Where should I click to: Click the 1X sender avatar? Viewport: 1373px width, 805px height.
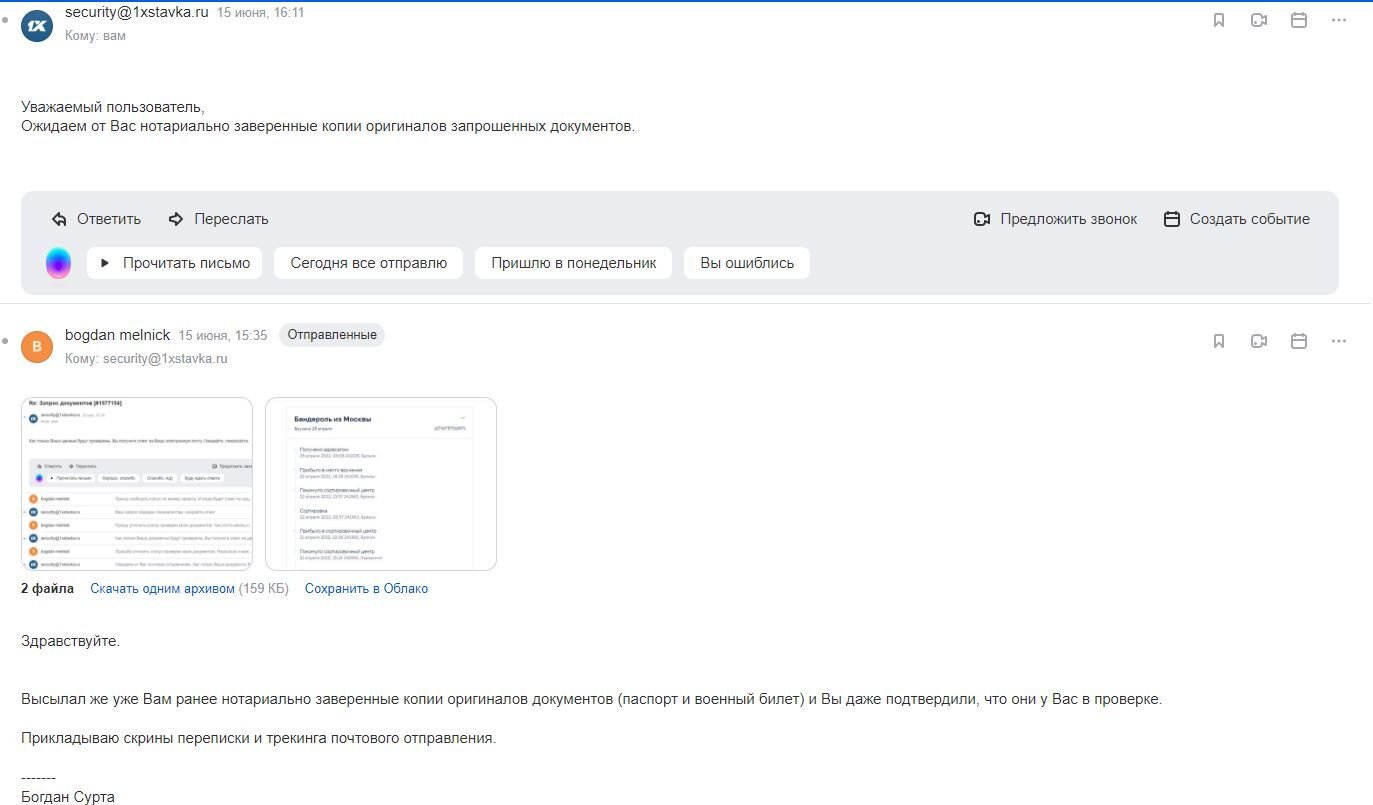point(37,26)
